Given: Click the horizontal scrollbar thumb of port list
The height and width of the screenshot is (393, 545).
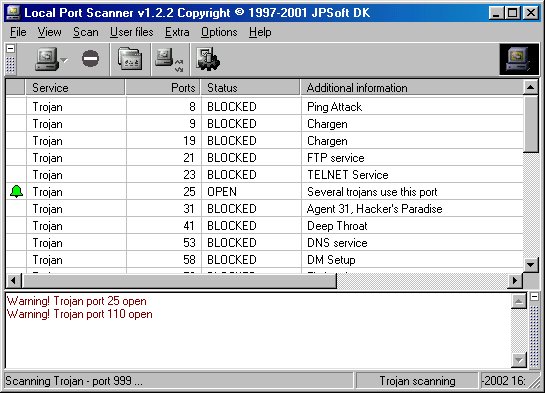Looking at the screenshot, I should pos(179,280).
